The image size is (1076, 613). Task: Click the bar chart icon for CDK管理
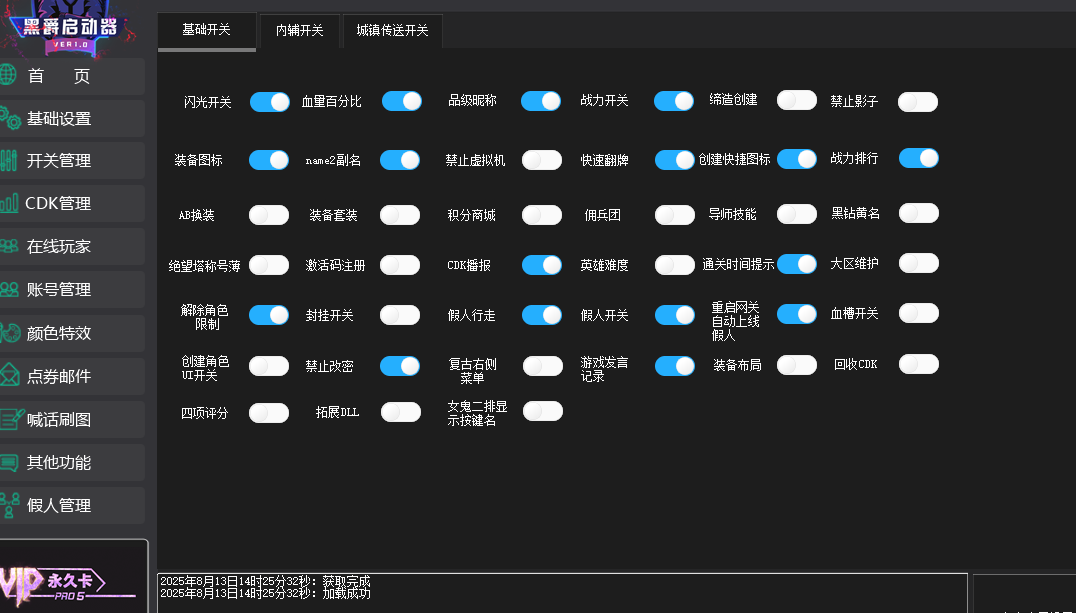click(x=9, y=203)
